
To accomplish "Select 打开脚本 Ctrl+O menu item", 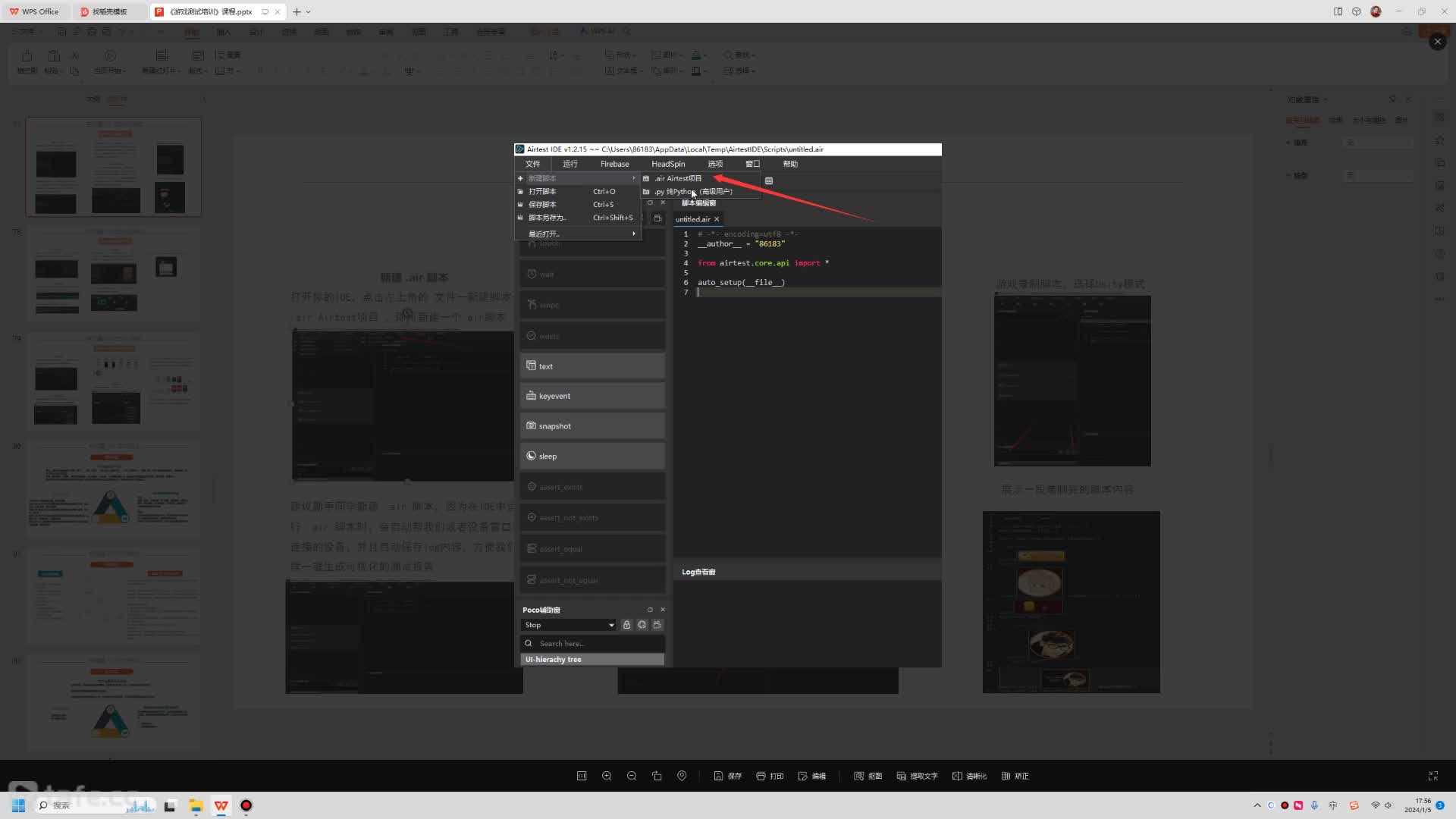I will pyautogui.click(x=578, y=192).
